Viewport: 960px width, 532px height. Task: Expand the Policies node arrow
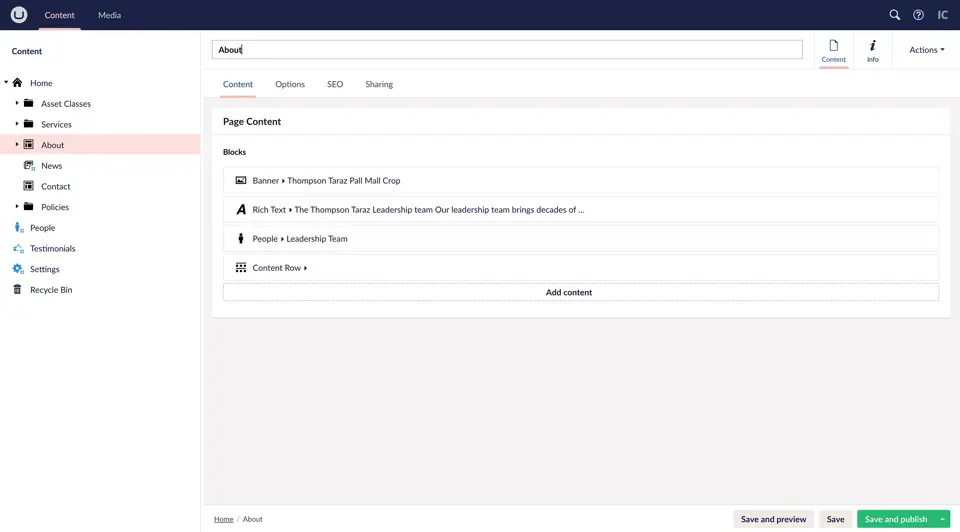coord(17,207)
